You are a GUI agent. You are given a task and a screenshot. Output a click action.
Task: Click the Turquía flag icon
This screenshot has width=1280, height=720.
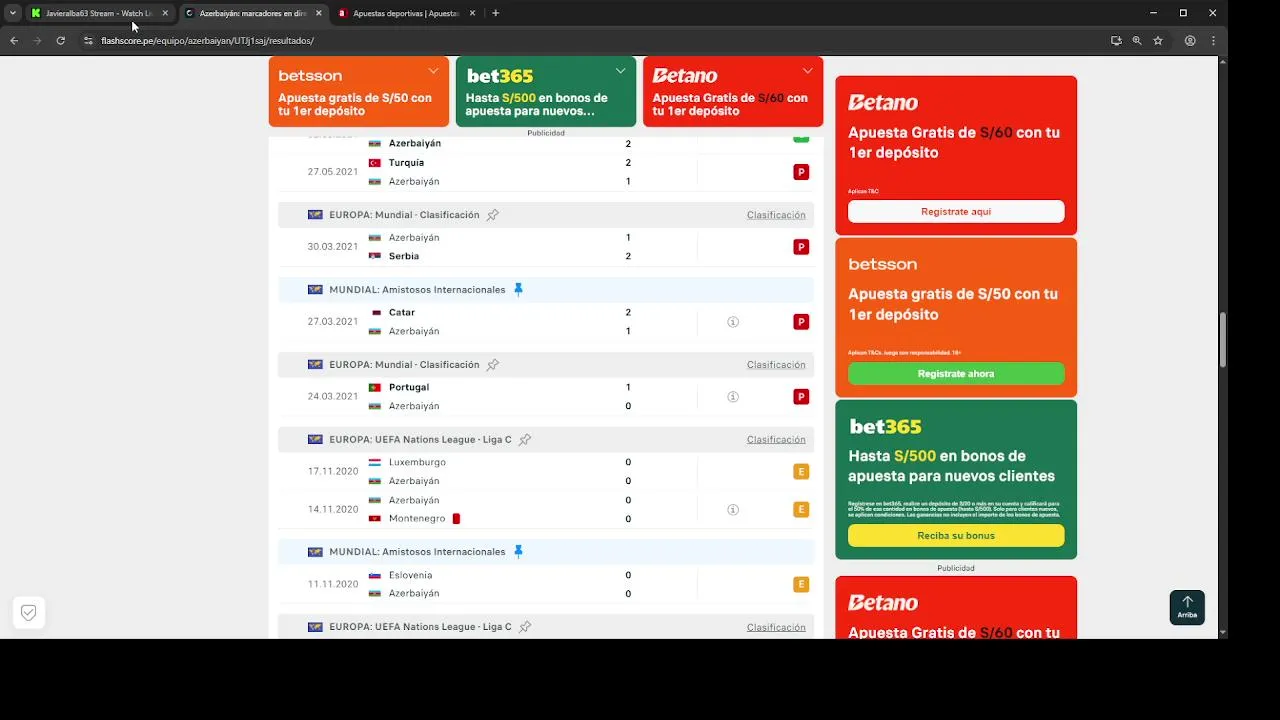[x=375, y=163]
